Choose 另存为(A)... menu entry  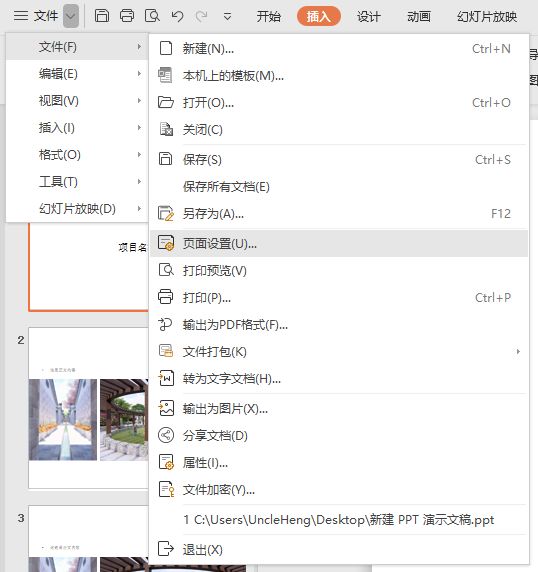pos(339,213)
